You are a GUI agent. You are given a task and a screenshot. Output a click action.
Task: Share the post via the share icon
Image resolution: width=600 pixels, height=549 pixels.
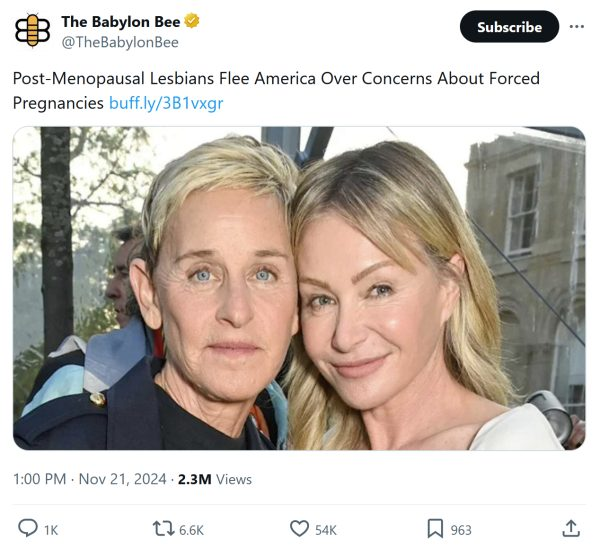(571, 529)
